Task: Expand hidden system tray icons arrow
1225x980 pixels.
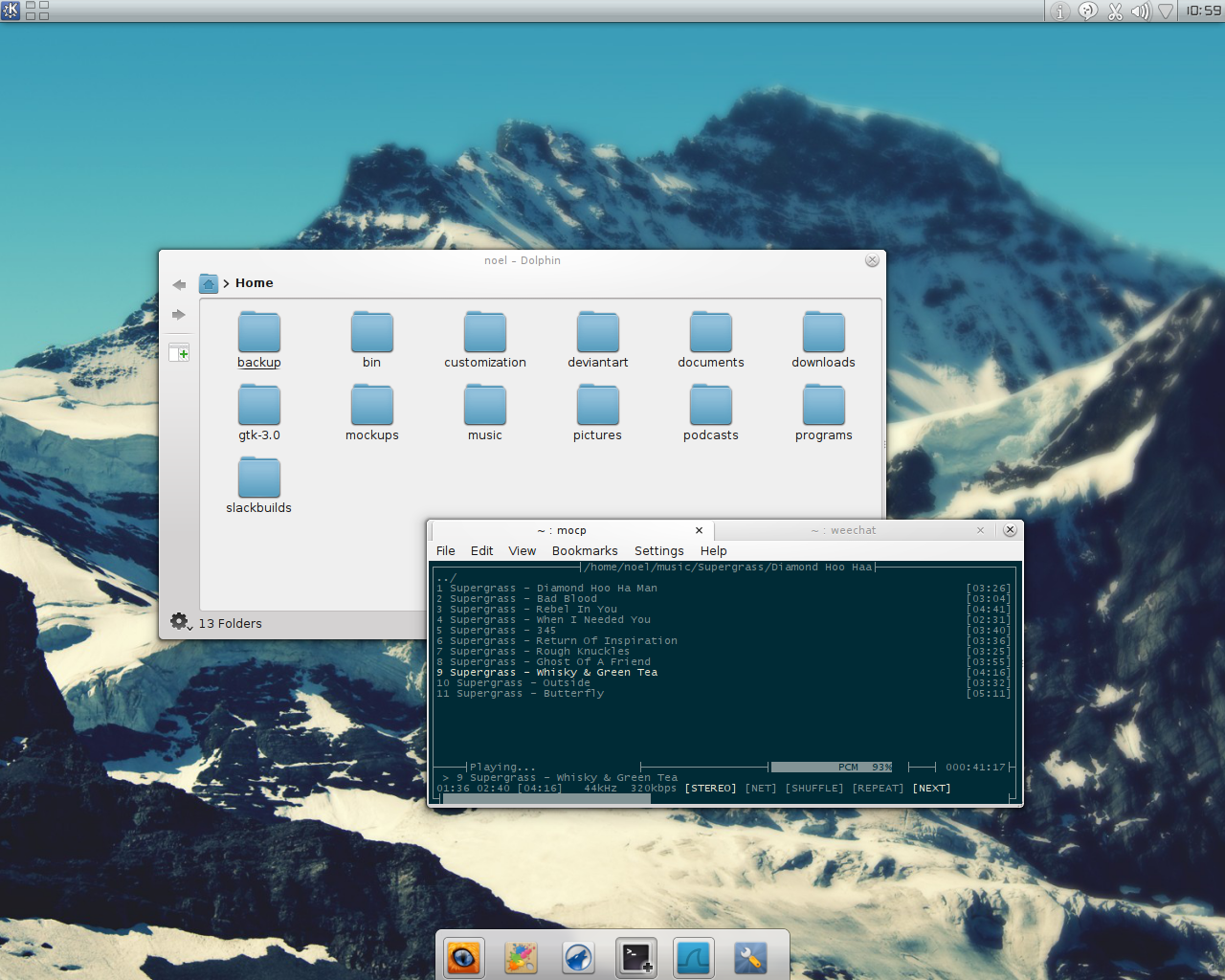Action: click(1166, 11)
